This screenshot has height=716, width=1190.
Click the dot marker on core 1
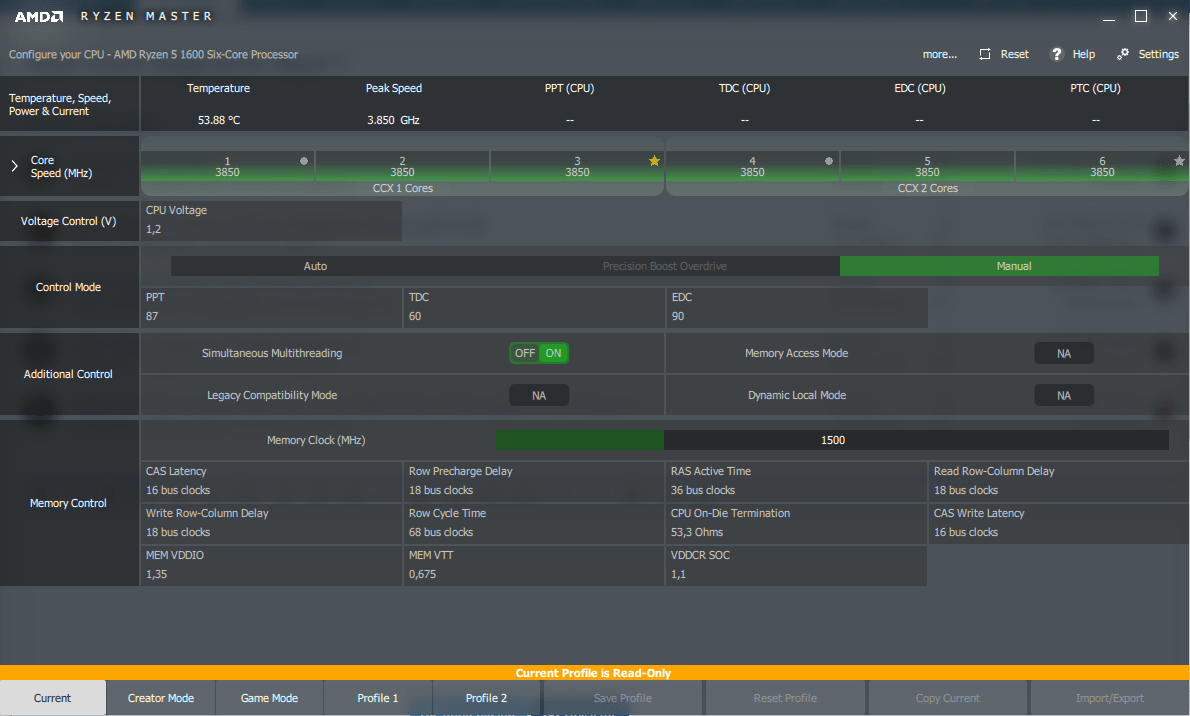pos(304,161)
